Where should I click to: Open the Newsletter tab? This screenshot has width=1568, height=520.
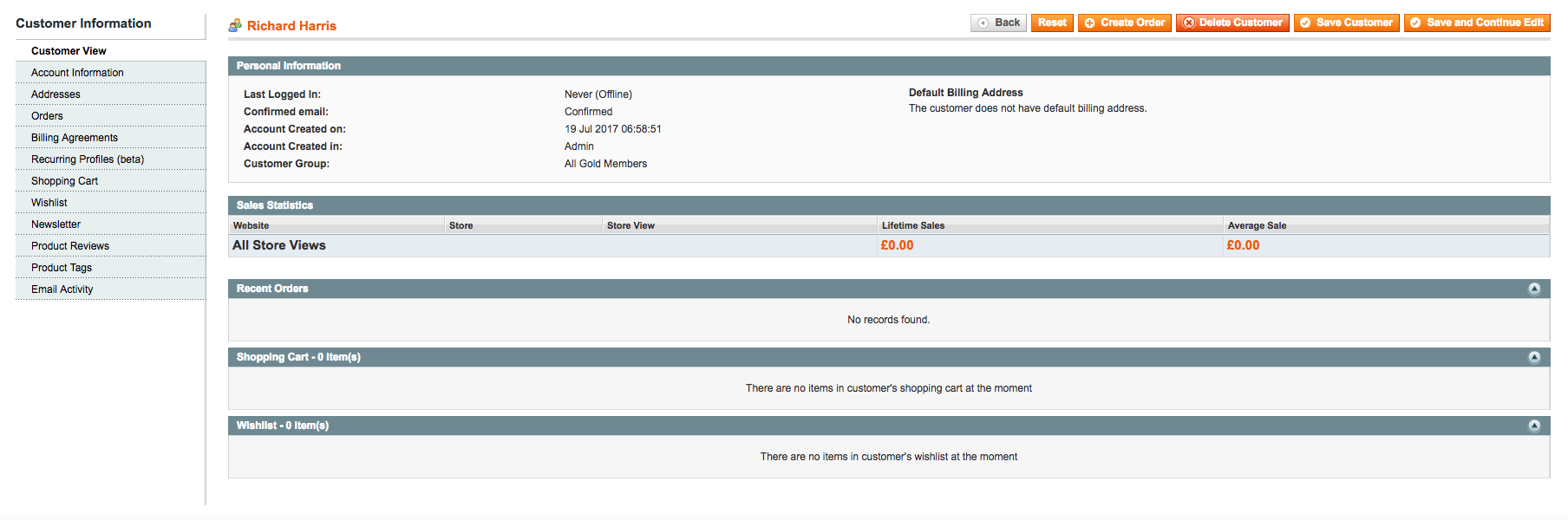coord(56,224)
